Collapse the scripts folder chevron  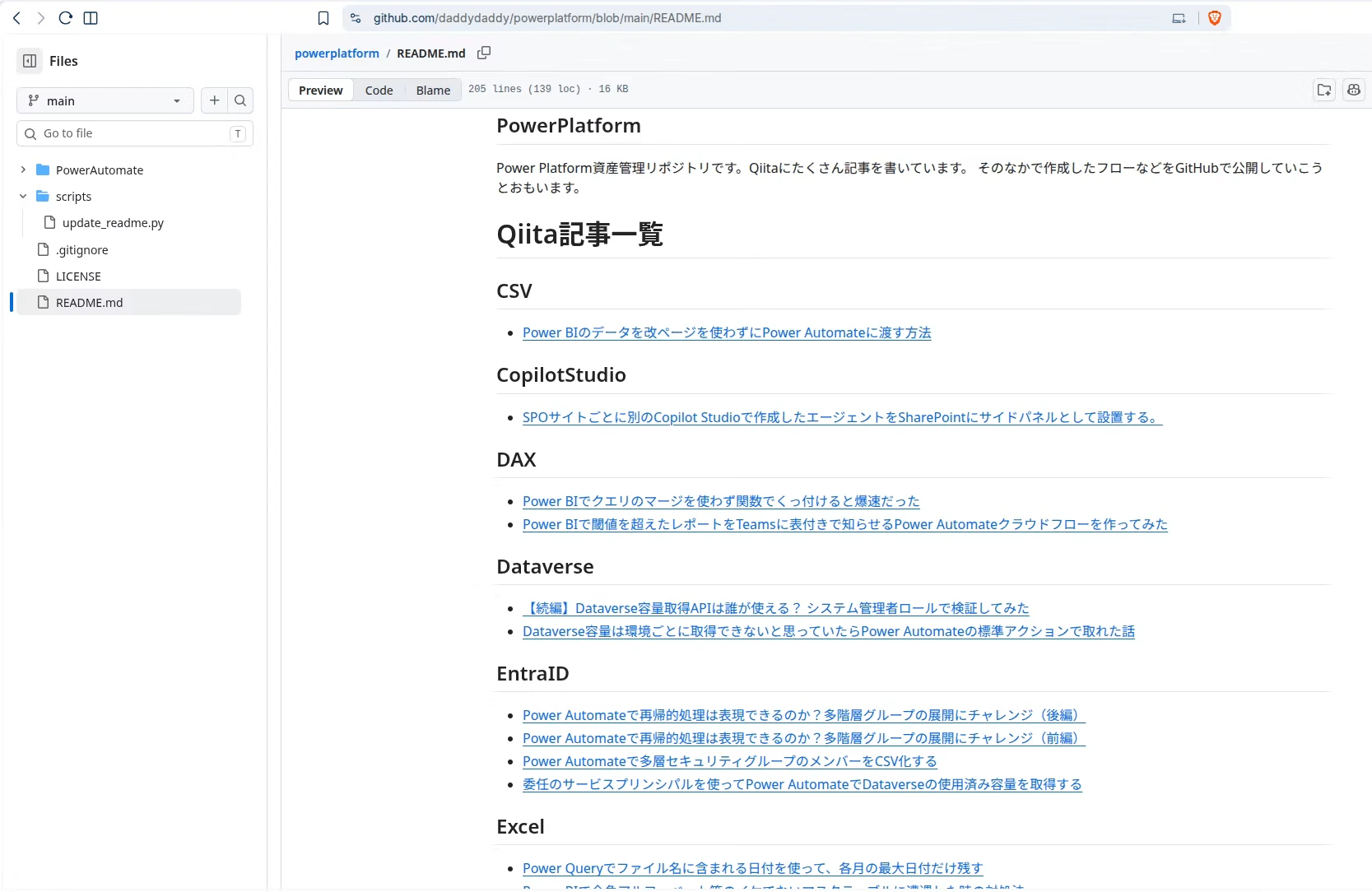click(23, 197)
